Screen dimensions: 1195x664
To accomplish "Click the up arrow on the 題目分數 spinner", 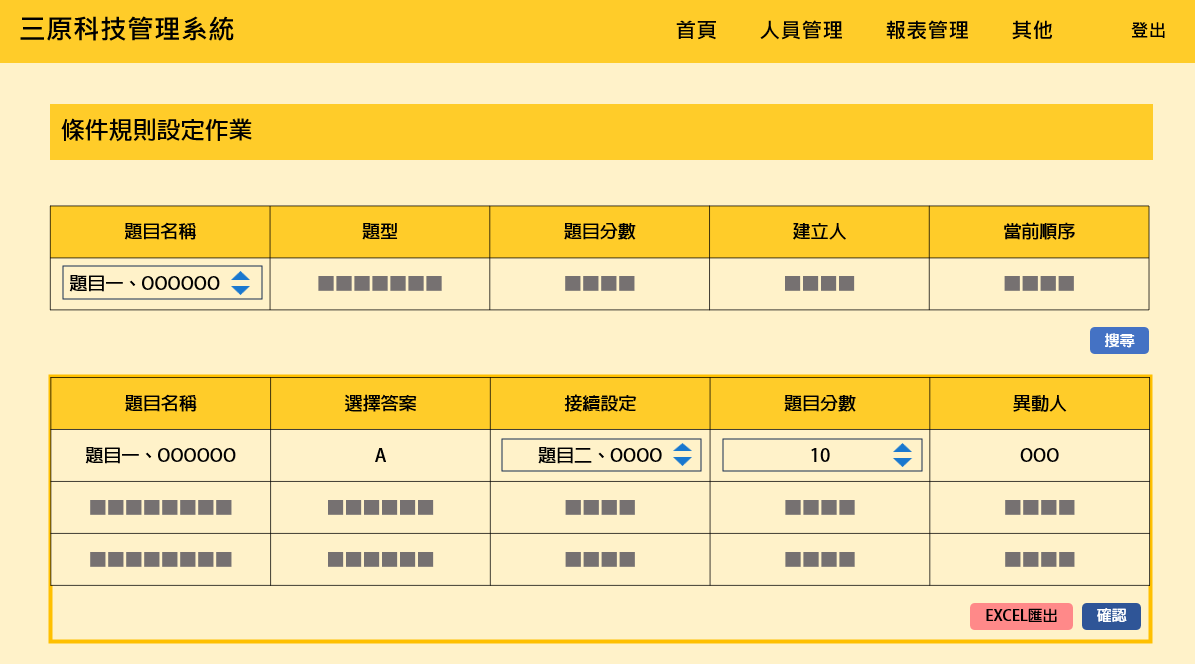I will pos(903,448).
